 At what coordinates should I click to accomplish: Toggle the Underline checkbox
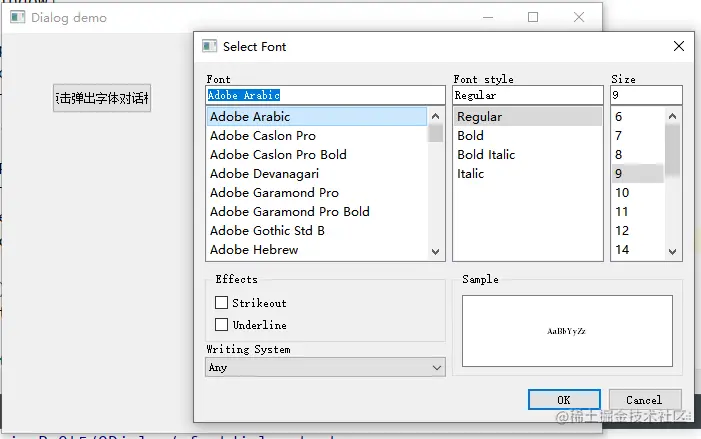pyautogui.click(x=222, y=324)
